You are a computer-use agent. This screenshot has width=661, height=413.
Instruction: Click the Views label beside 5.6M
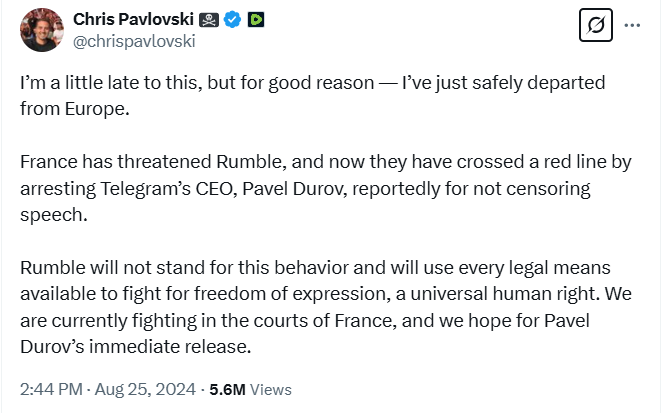pos(274,389)
